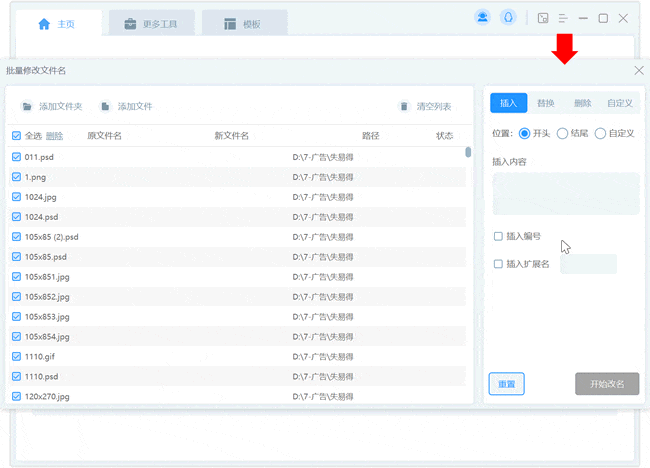Enable the 插入编号 checkbox
The height and width of the screenshot is (468, 650).
point(499,237)
